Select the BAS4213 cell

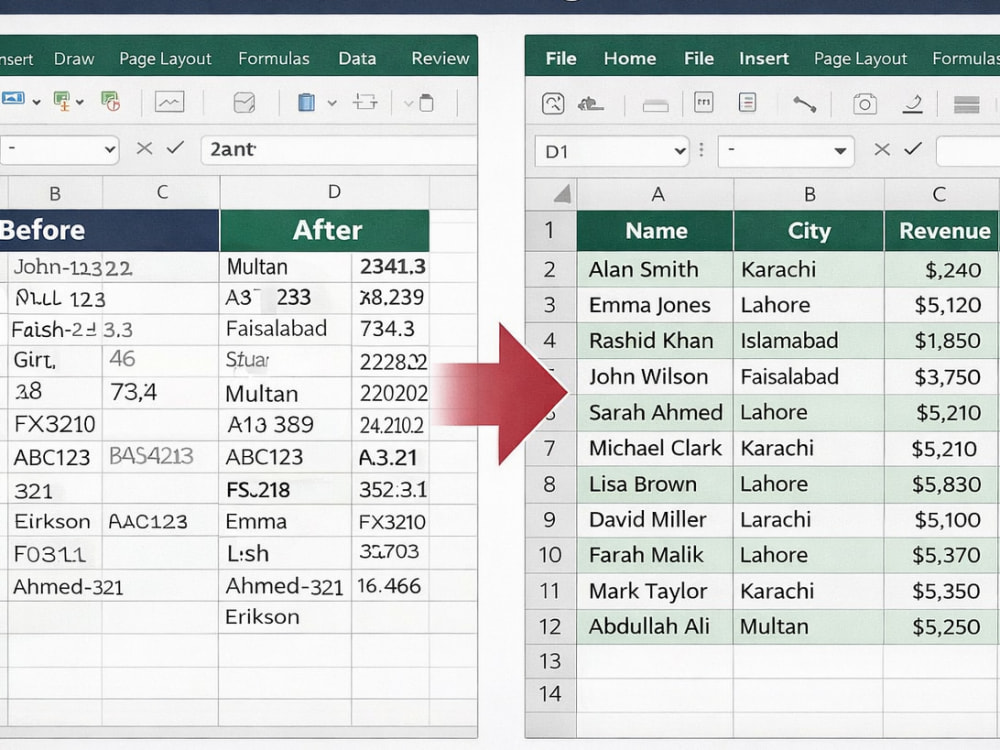160,457
